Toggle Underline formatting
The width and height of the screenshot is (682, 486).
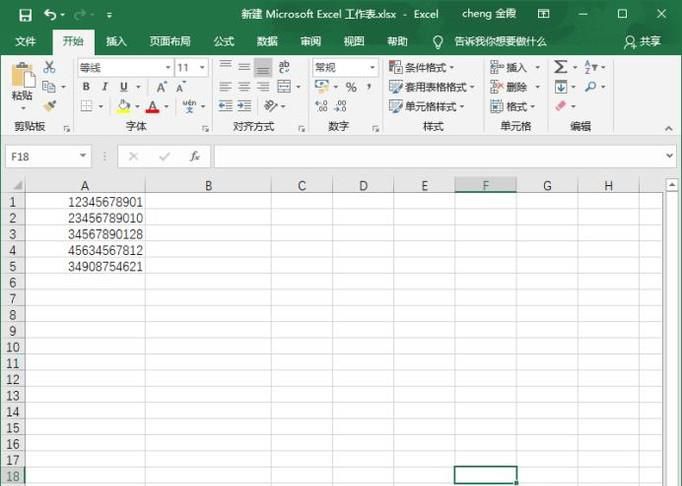123,87
